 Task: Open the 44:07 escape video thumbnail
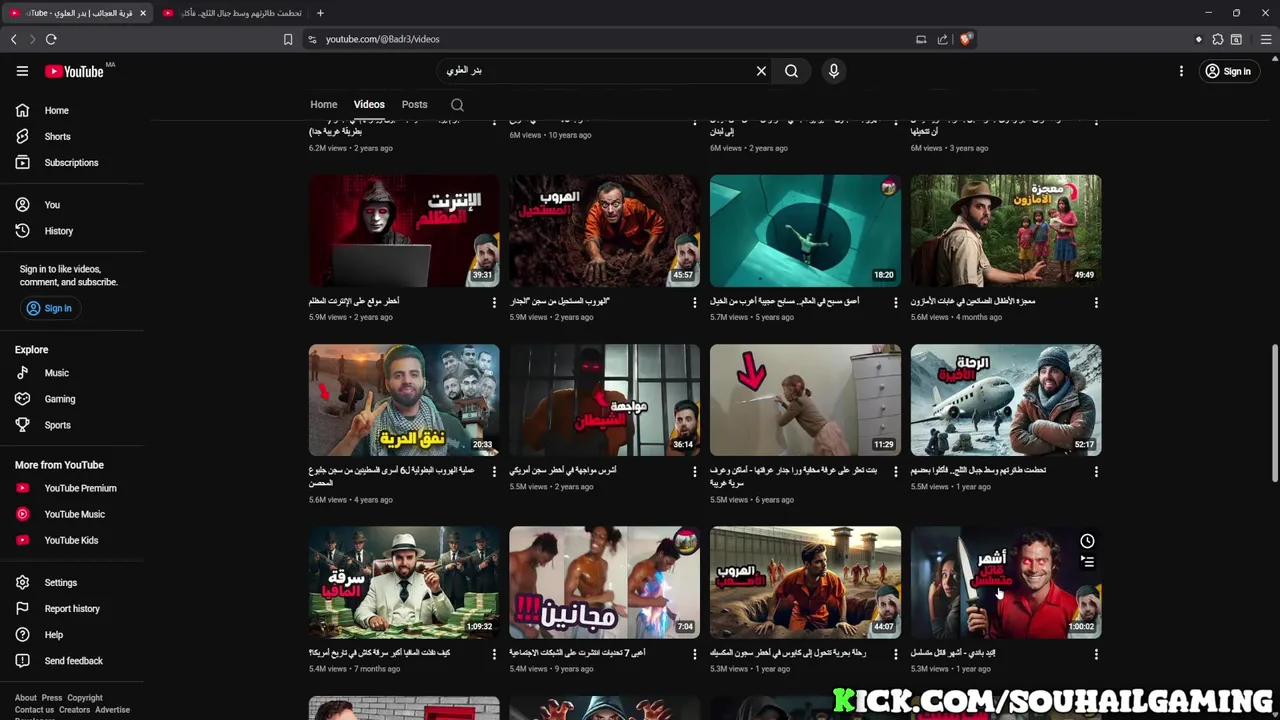(x=805, y=582)
